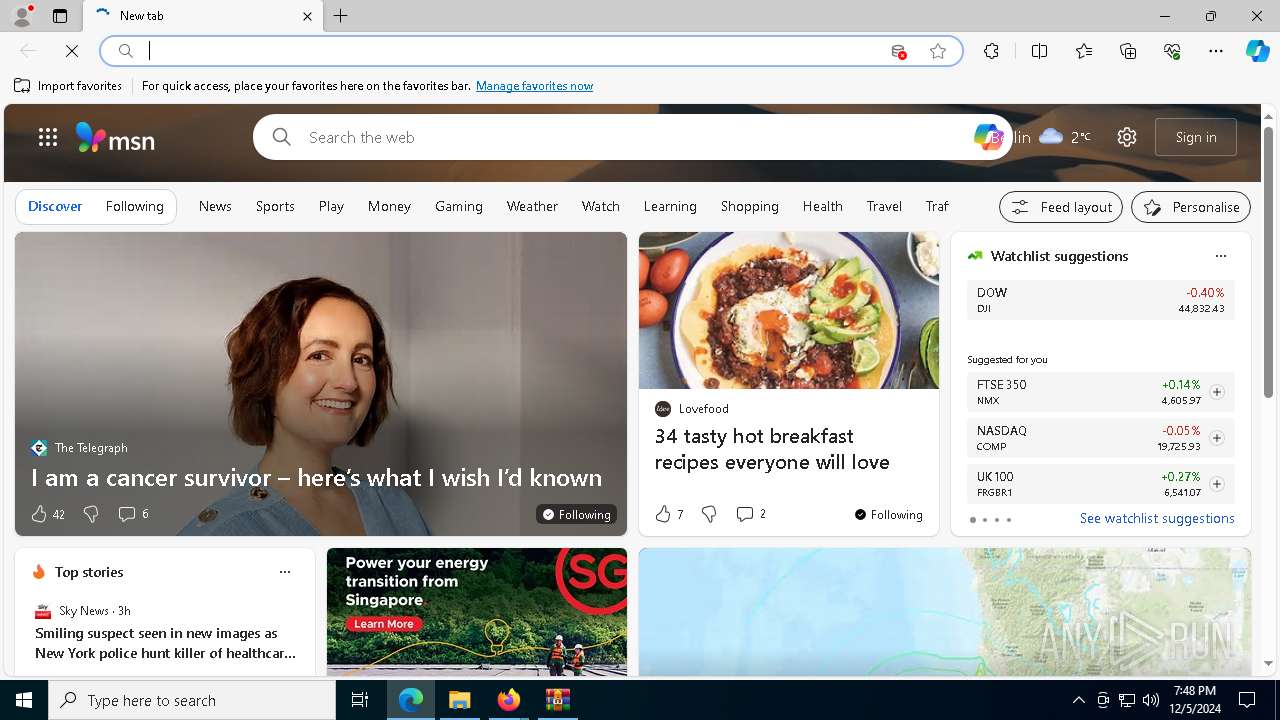Add NASDAQ to watchlist
Image resolution: width=1280 pixels, height=720 pixels.
click(1217, 438)
